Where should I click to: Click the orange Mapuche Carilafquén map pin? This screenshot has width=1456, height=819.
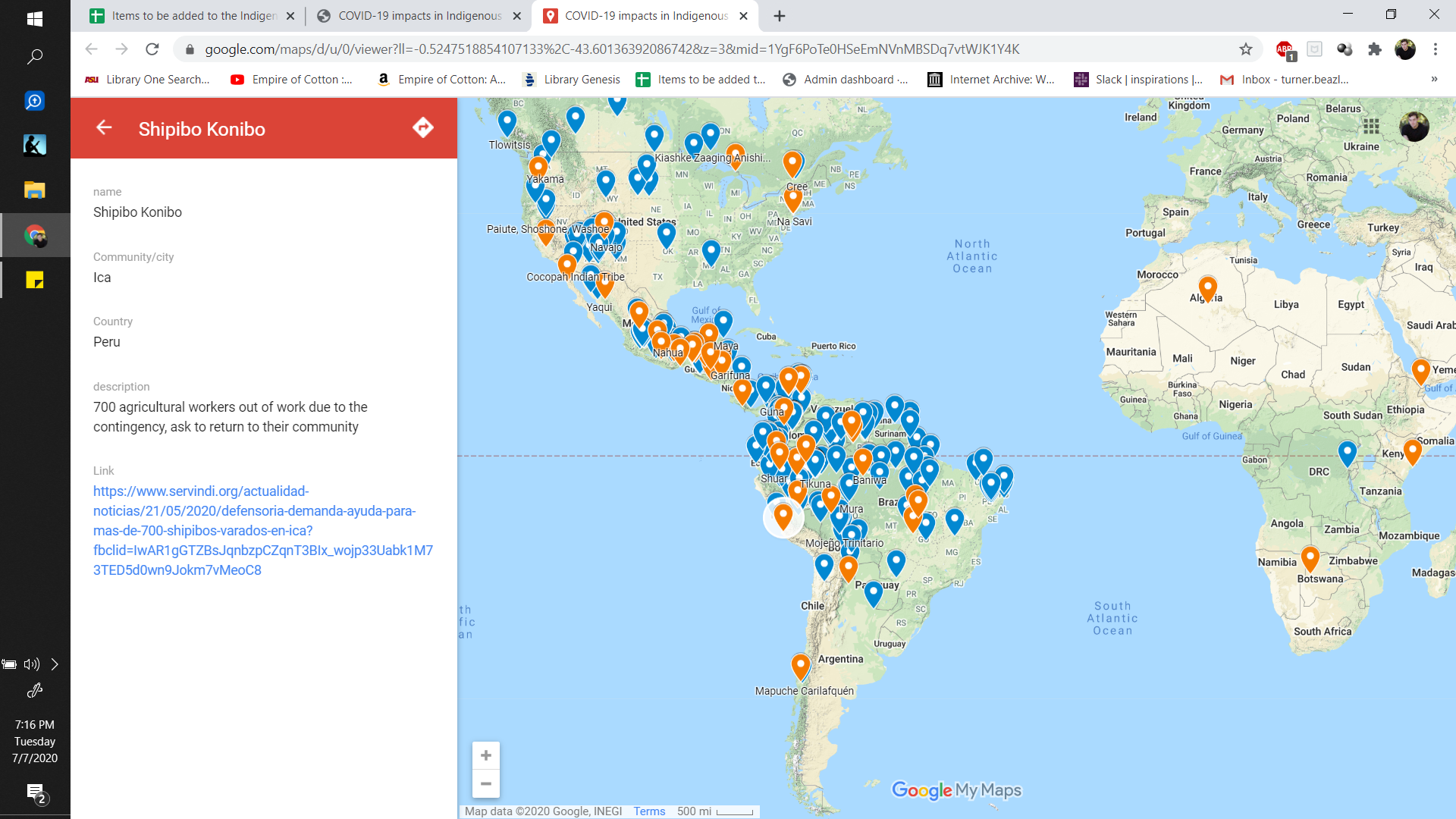coord(800,665)
